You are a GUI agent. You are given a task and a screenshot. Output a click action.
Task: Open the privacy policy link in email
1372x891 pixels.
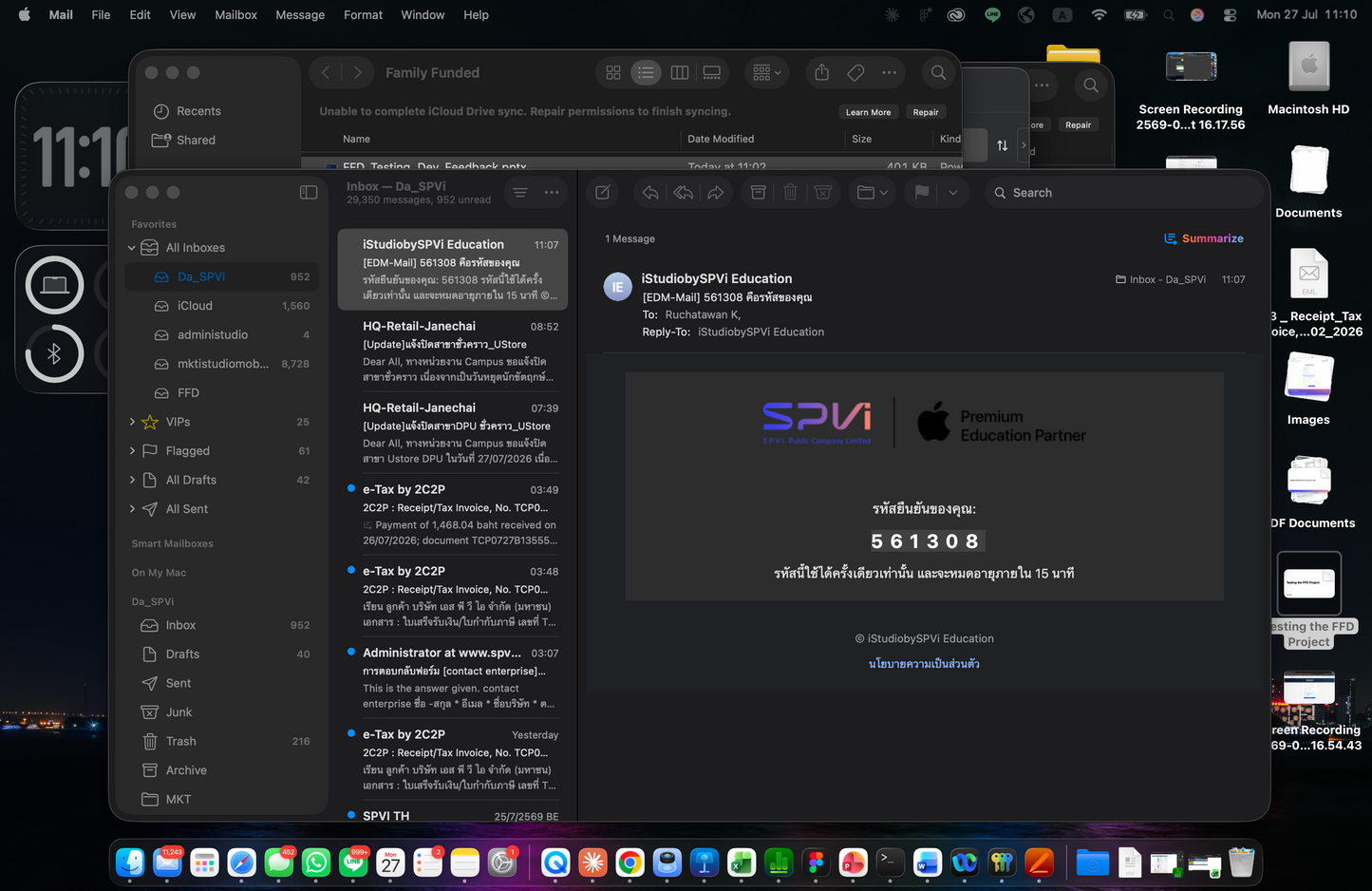[x=924, y=664]
